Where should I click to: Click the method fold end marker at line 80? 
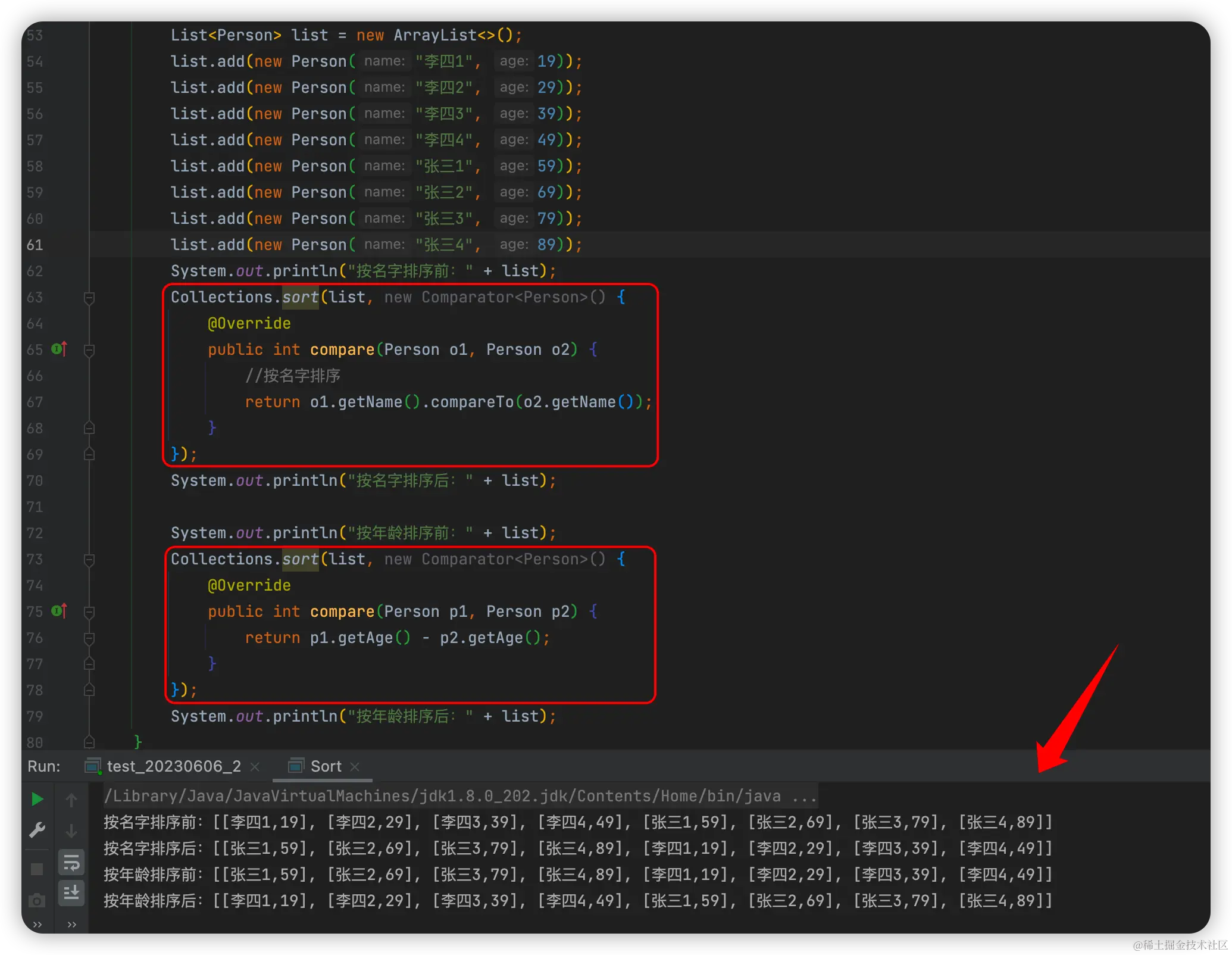pos(89,742)
